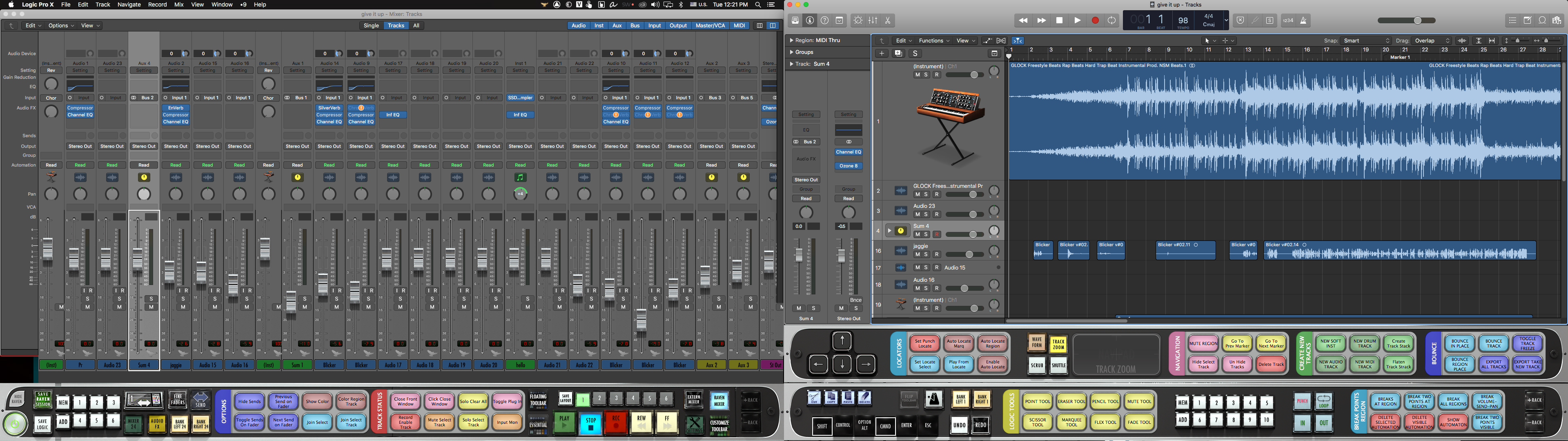This screenshot has width=1568, height=441.
Task: Open the Note Pads icon
Action: (1528, 21)
